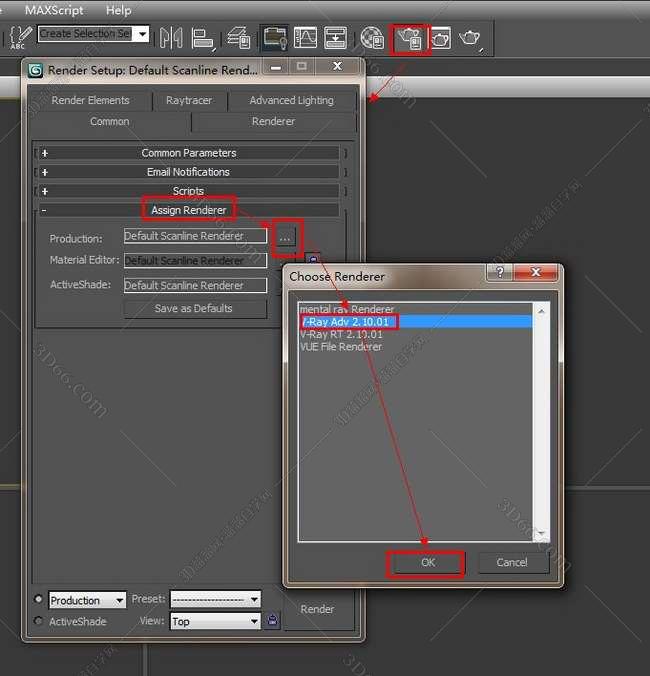Open Render Setup teapot icon
Screen dimensions: 650x676
410,39
